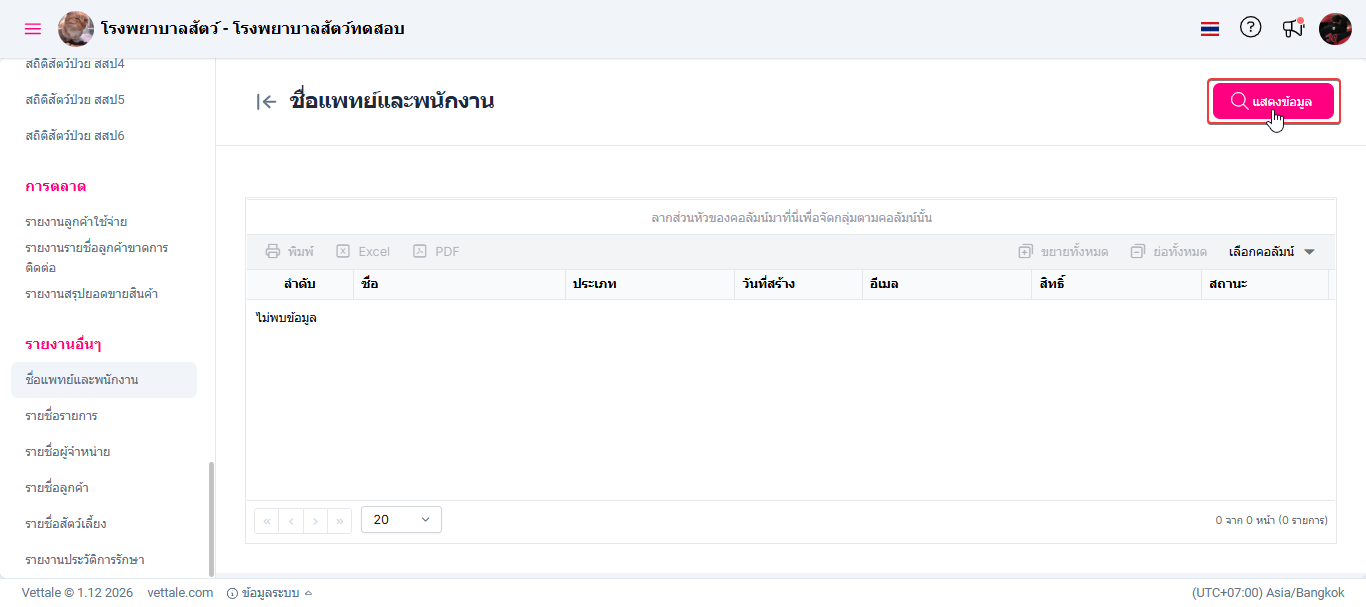Go to first page pager button
1366x607 pixels.
click(267, 520)
